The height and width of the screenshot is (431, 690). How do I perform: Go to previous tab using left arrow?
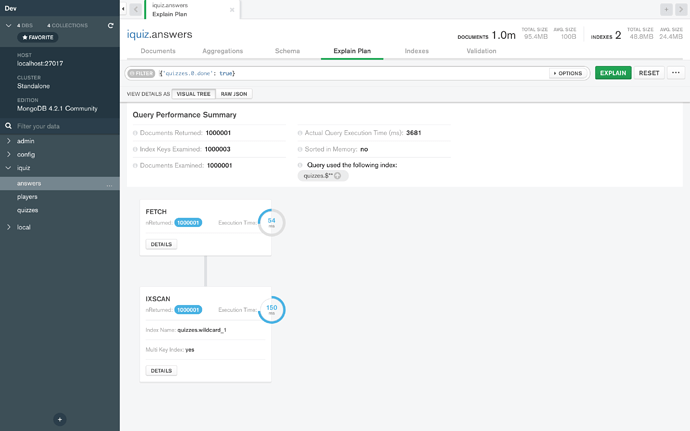tap(135, 10)
